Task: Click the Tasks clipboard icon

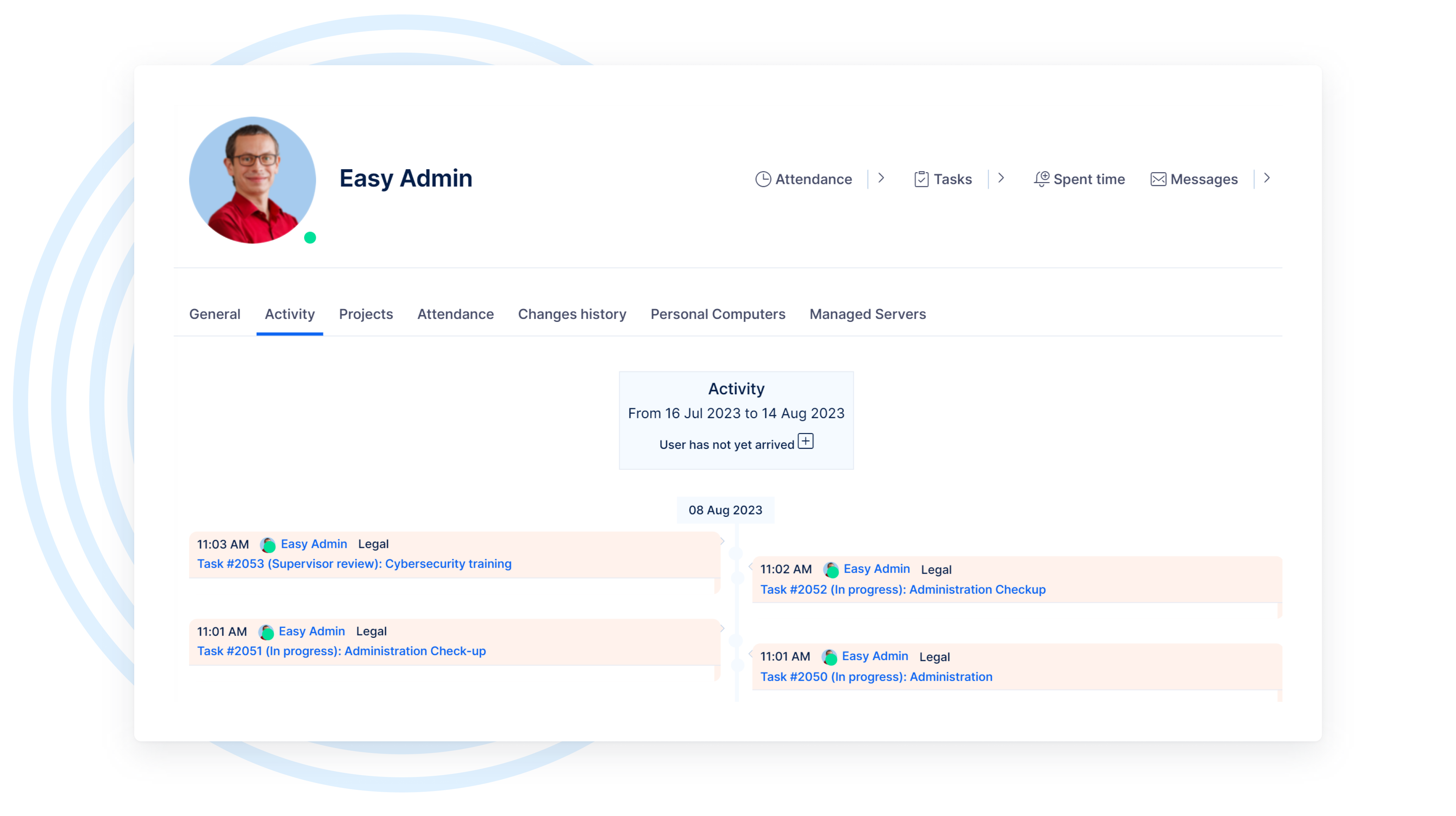Action: point(921,179)
